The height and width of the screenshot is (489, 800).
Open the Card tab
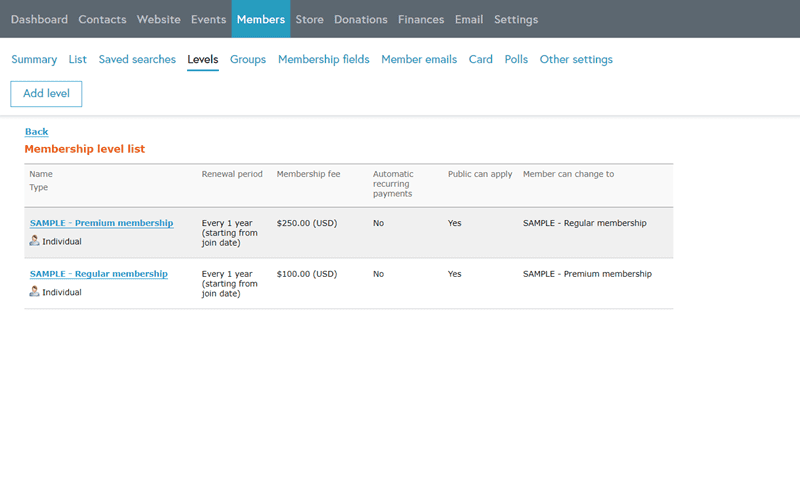[x=481, y=59]
